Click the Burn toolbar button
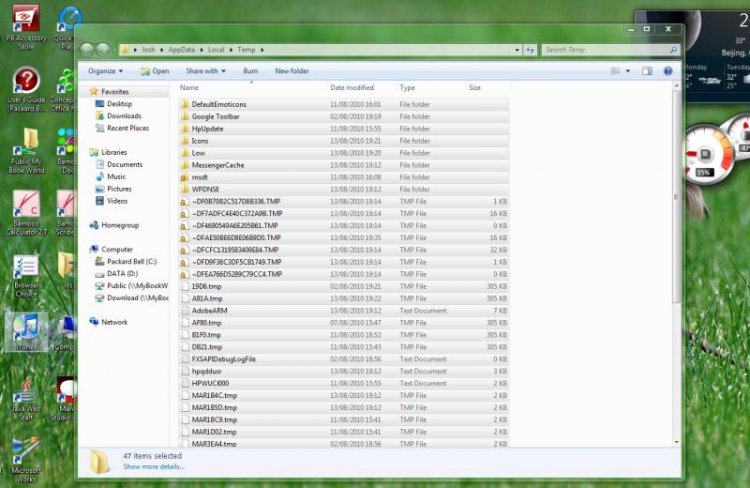This screenshot has width=750, height=488. (250, 71)
